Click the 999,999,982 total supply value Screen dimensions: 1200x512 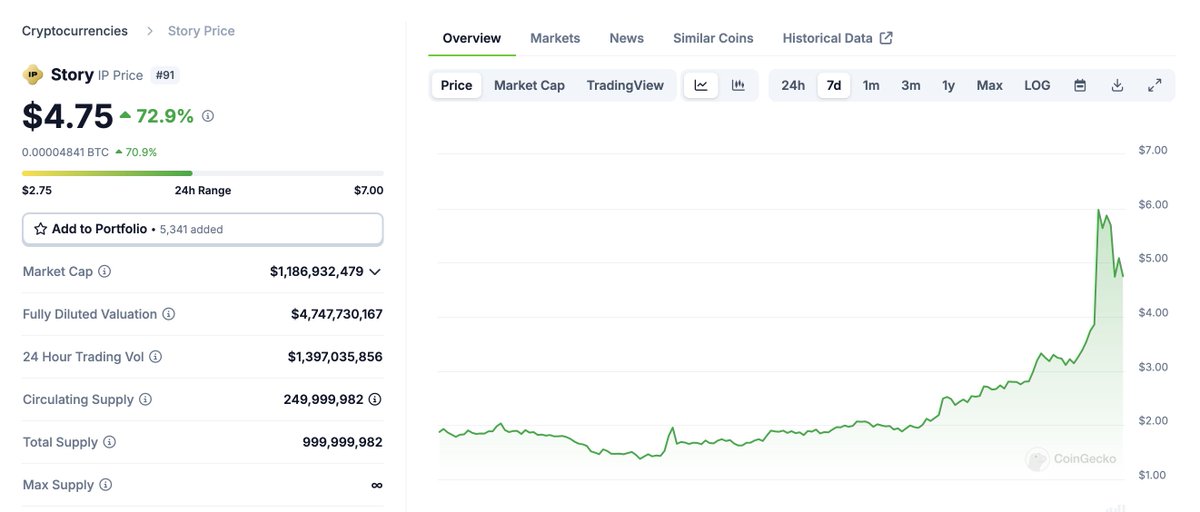(343, 442)
